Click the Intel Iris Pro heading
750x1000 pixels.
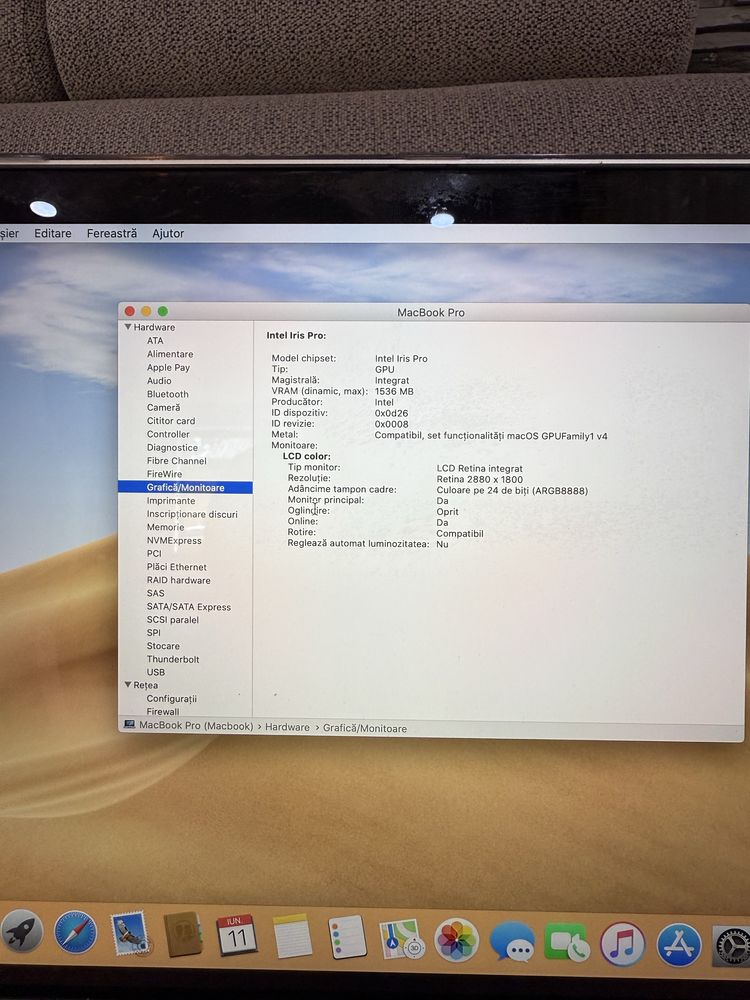296,335
